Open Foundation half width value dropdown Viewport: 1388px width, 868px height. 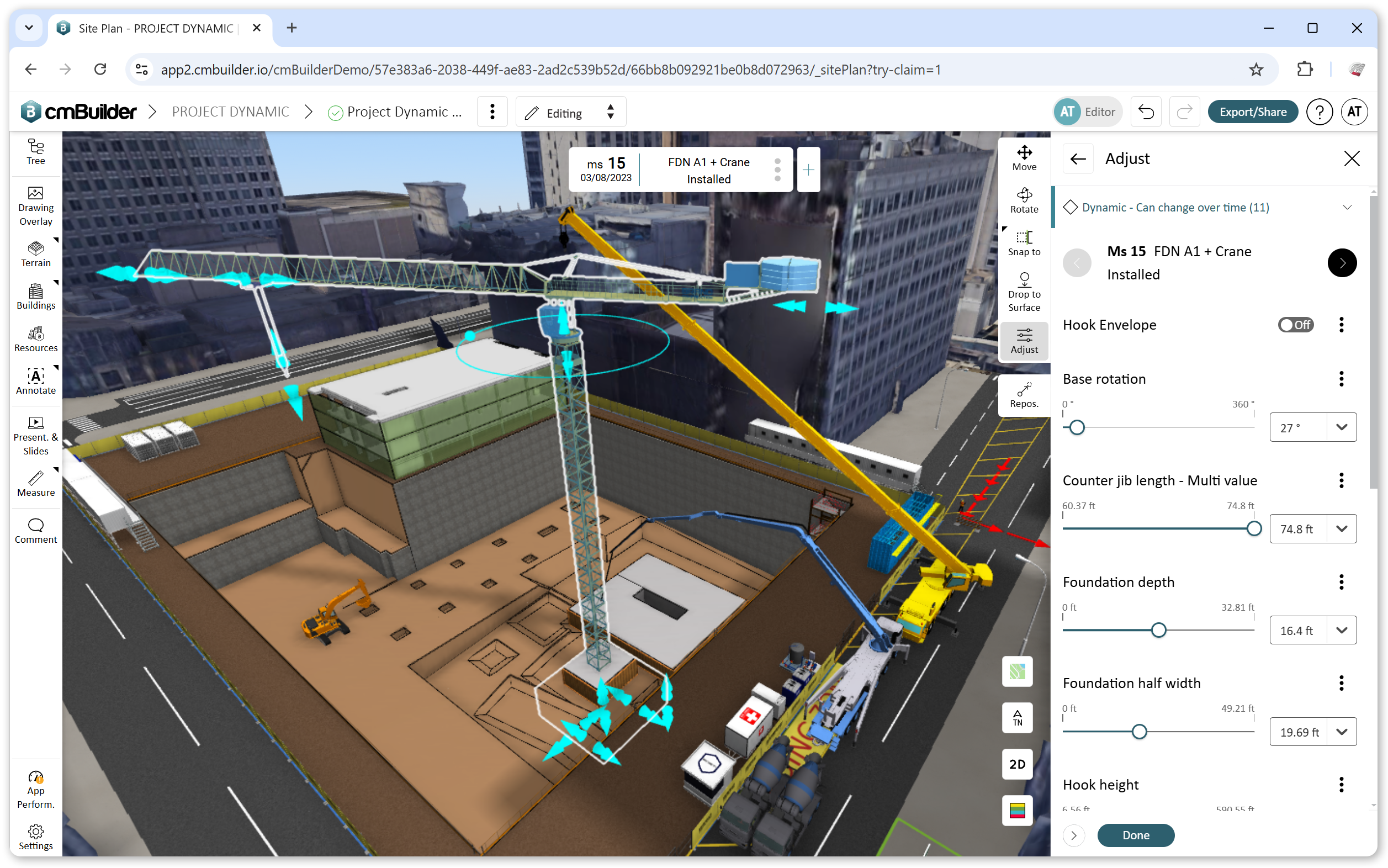1342,732
